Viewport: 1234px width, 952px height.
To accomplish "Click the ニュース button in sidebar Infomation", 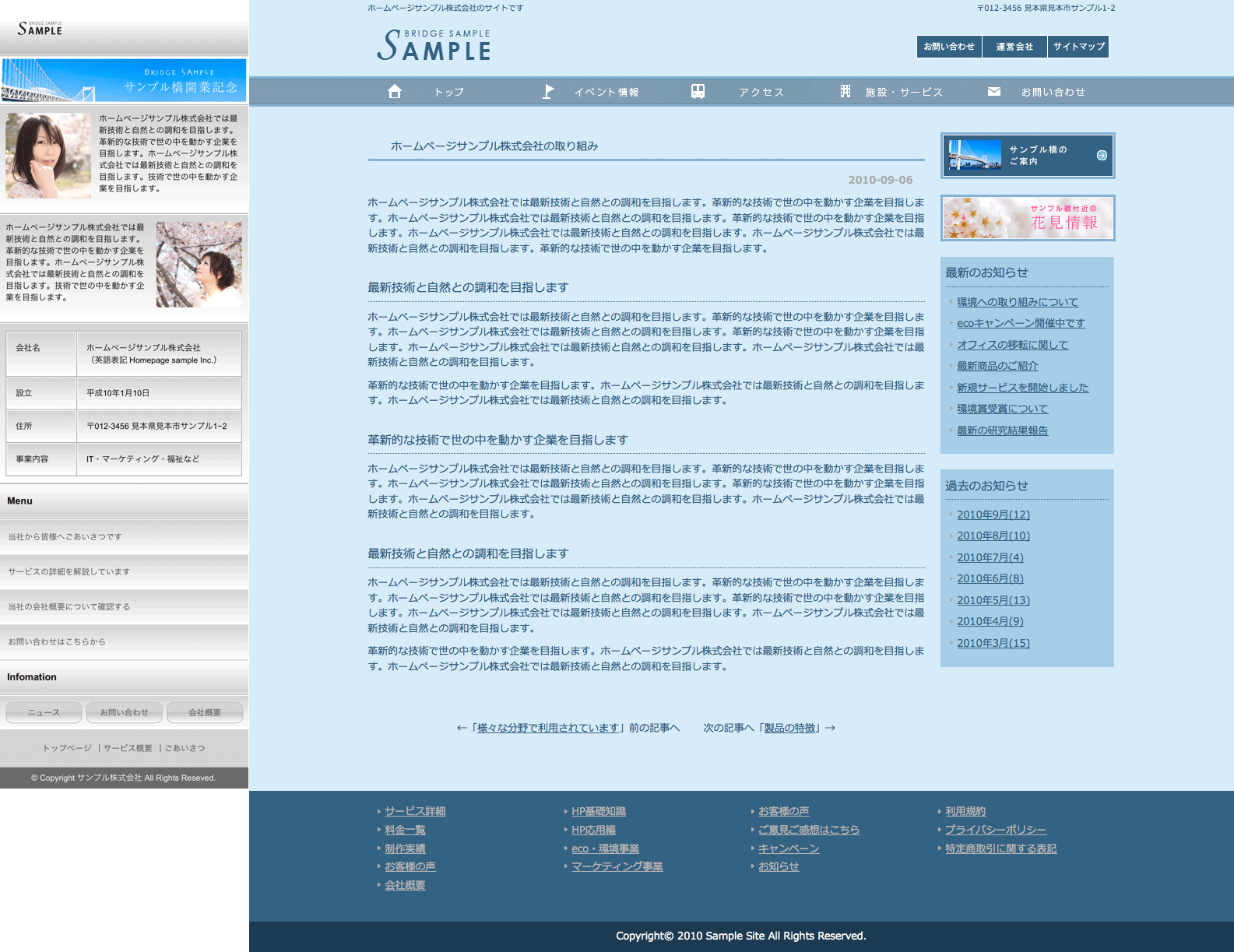I will 44,712.
